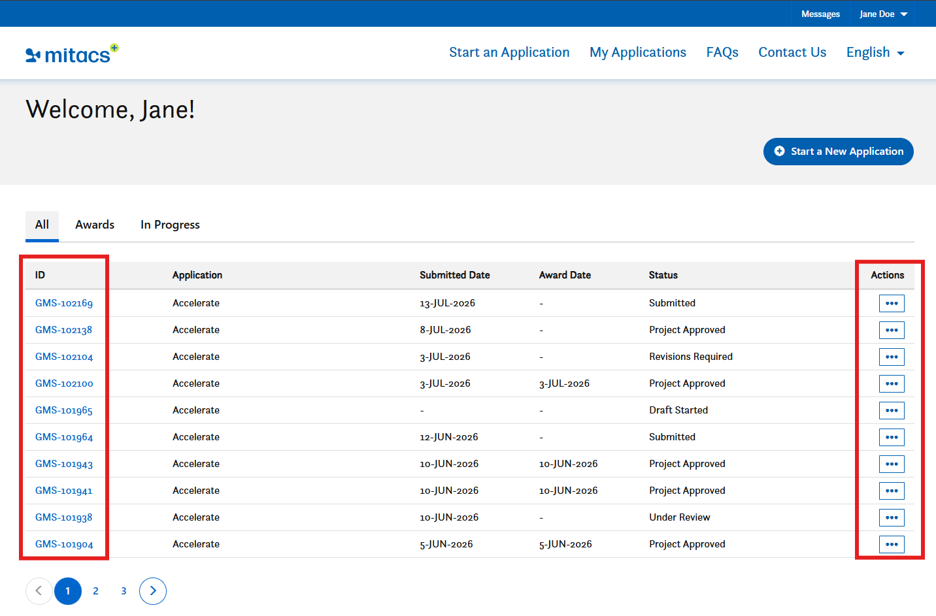Go to page 1 of results
The image size is (936, 616).
68,591
